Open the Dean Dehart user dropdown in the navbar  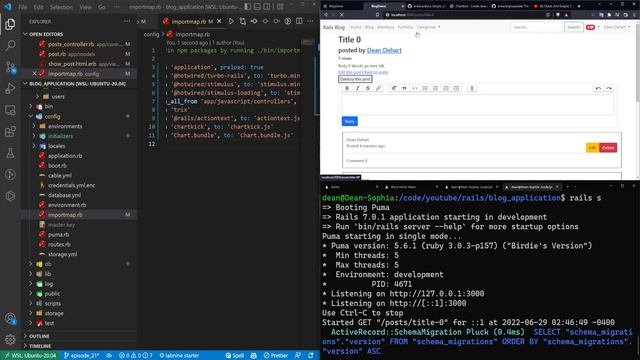pyautogui.click(x=616, y=27)
